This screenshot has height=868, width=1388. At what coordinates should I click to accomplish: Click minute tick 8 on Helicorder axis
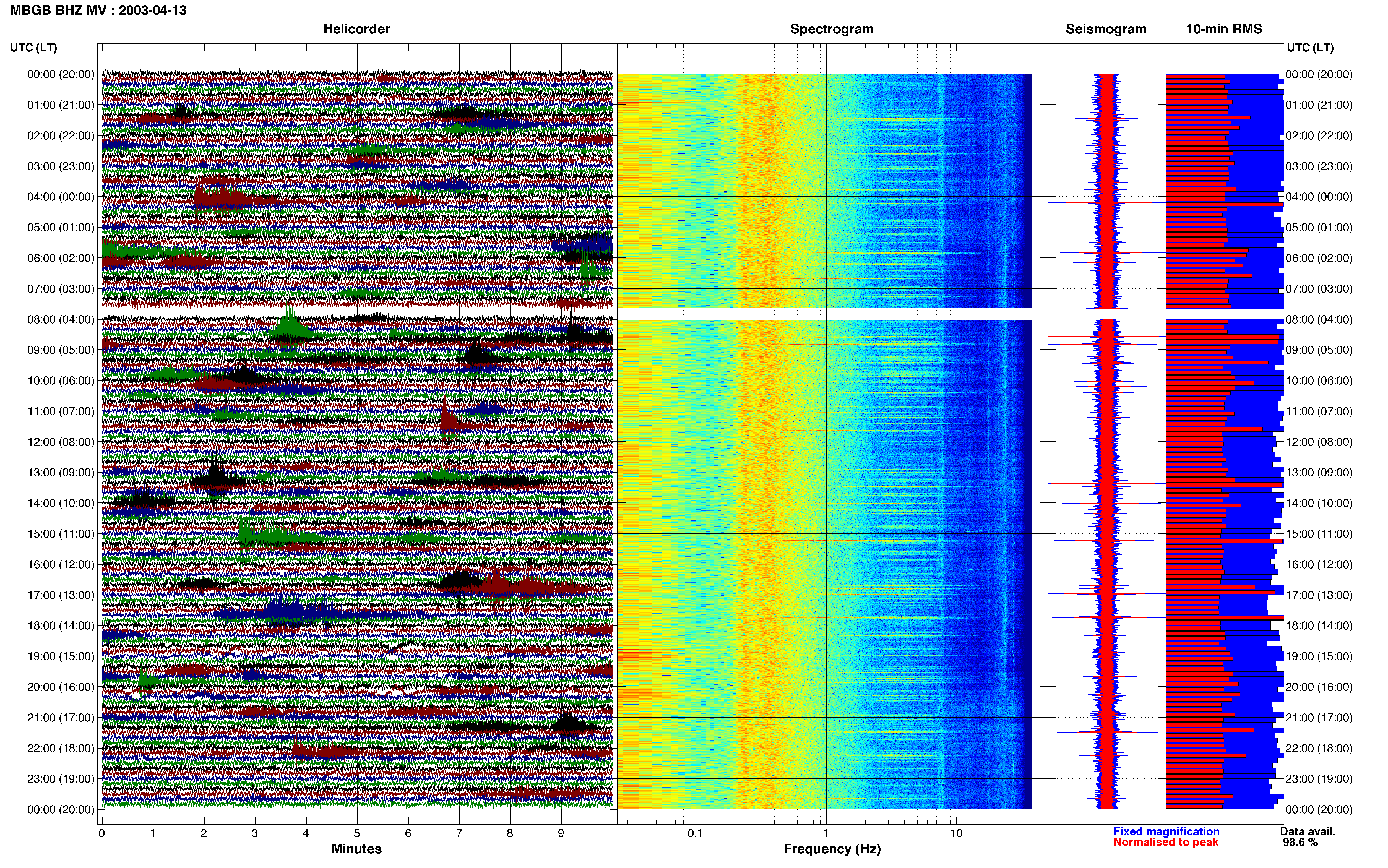click(510, 833)
